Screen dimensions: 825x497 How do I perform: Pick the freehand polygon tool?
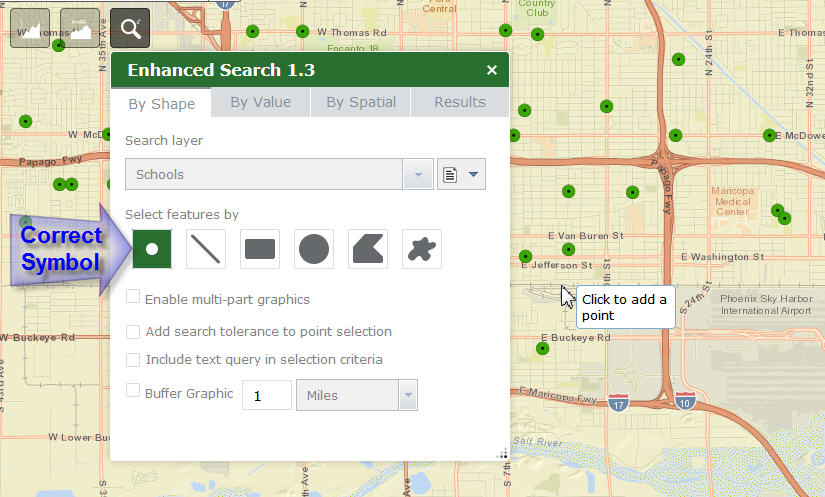[x=422, y=249]
